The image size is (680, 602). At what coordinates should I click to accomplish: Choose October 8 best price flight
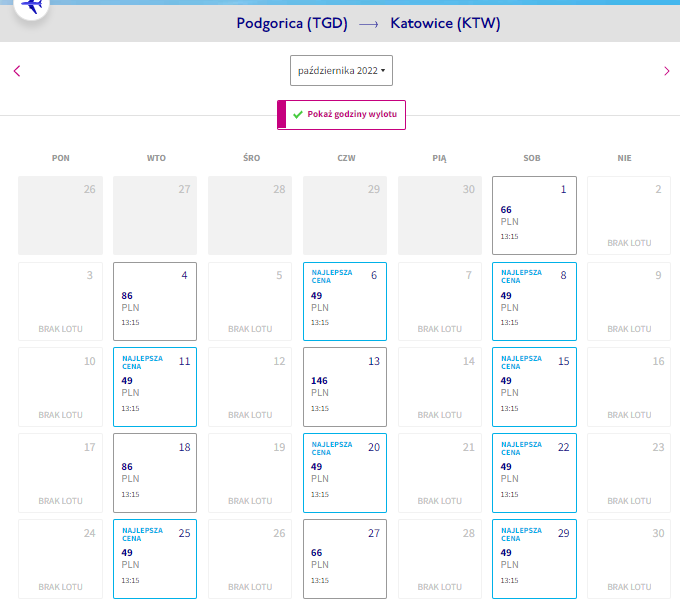pos(534,301)
